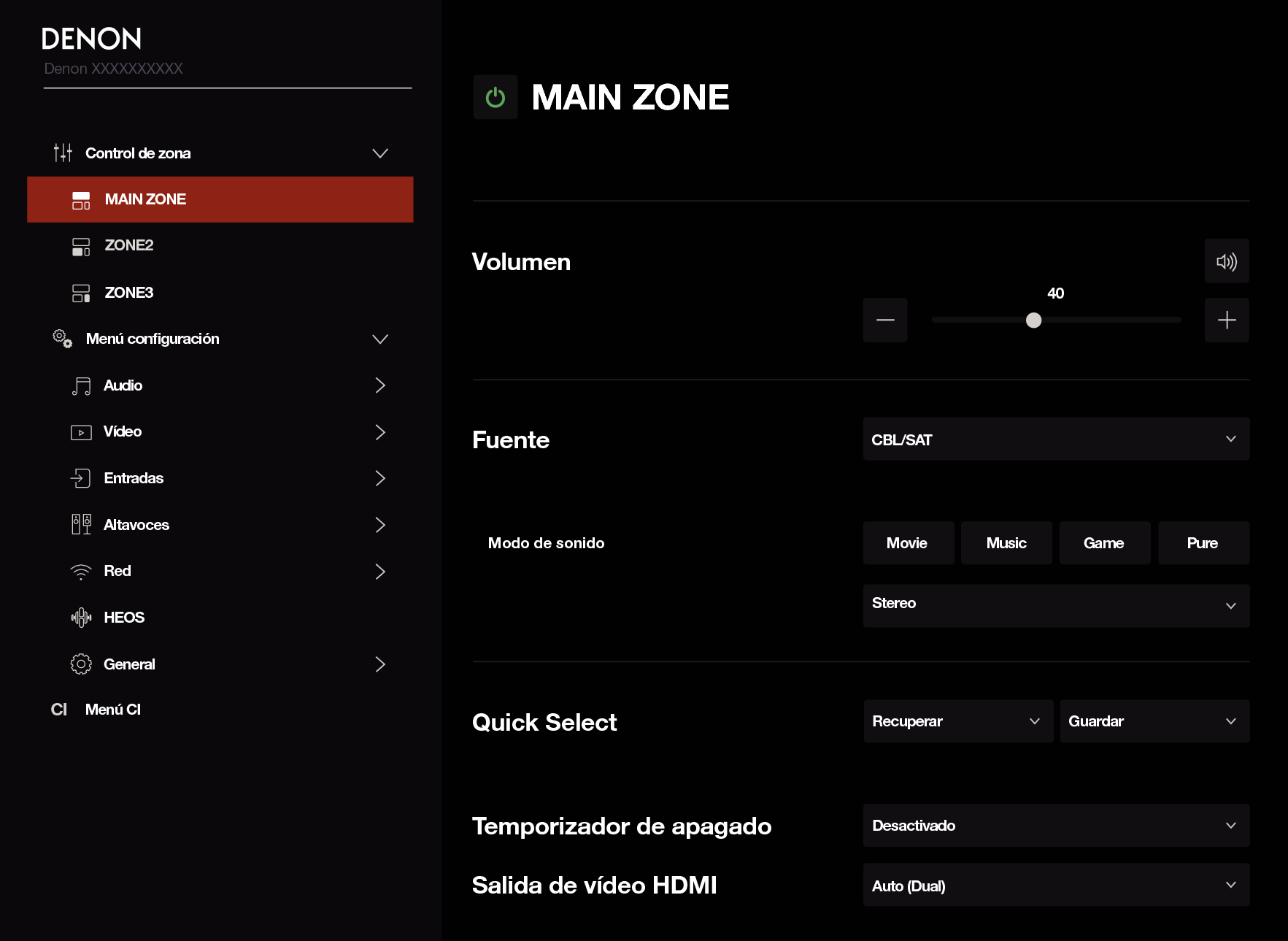This screenshot has height=941, width=1288.
Task: Click the volume value 40
Action: [x=1056, y=293]
